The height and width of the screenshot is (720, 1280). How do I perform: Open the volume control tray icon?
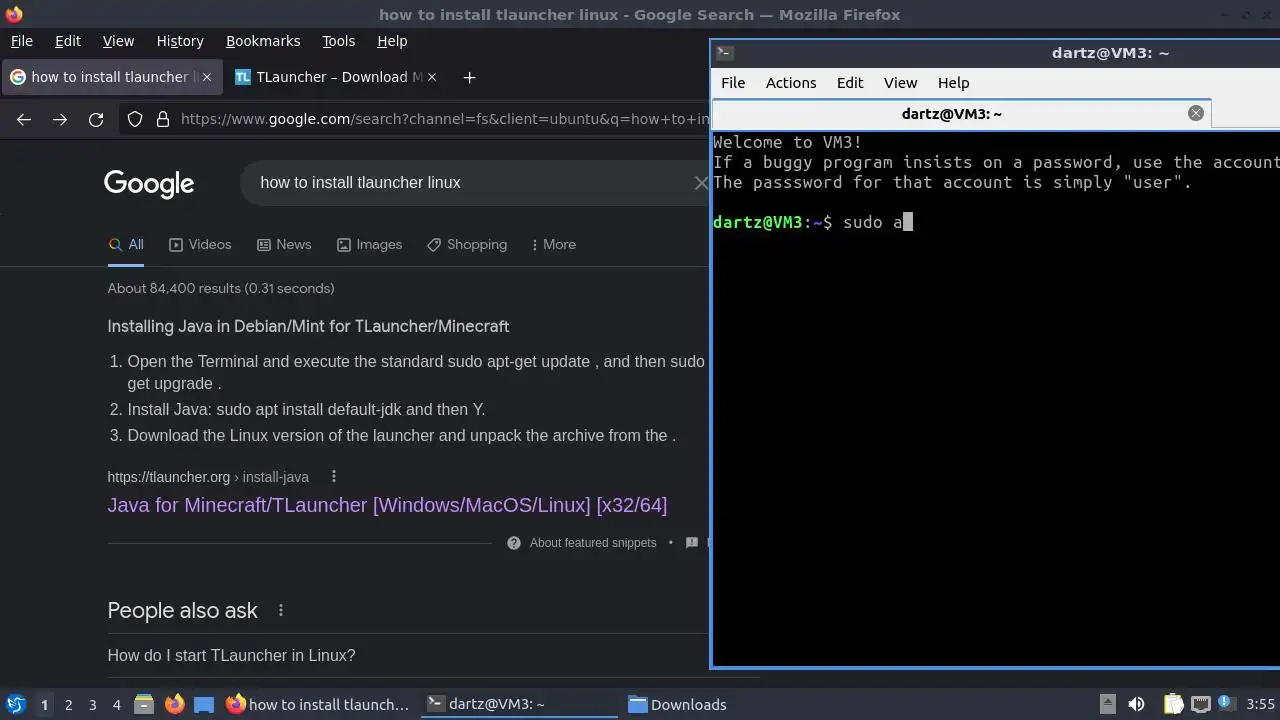(x=1136, y=704)
